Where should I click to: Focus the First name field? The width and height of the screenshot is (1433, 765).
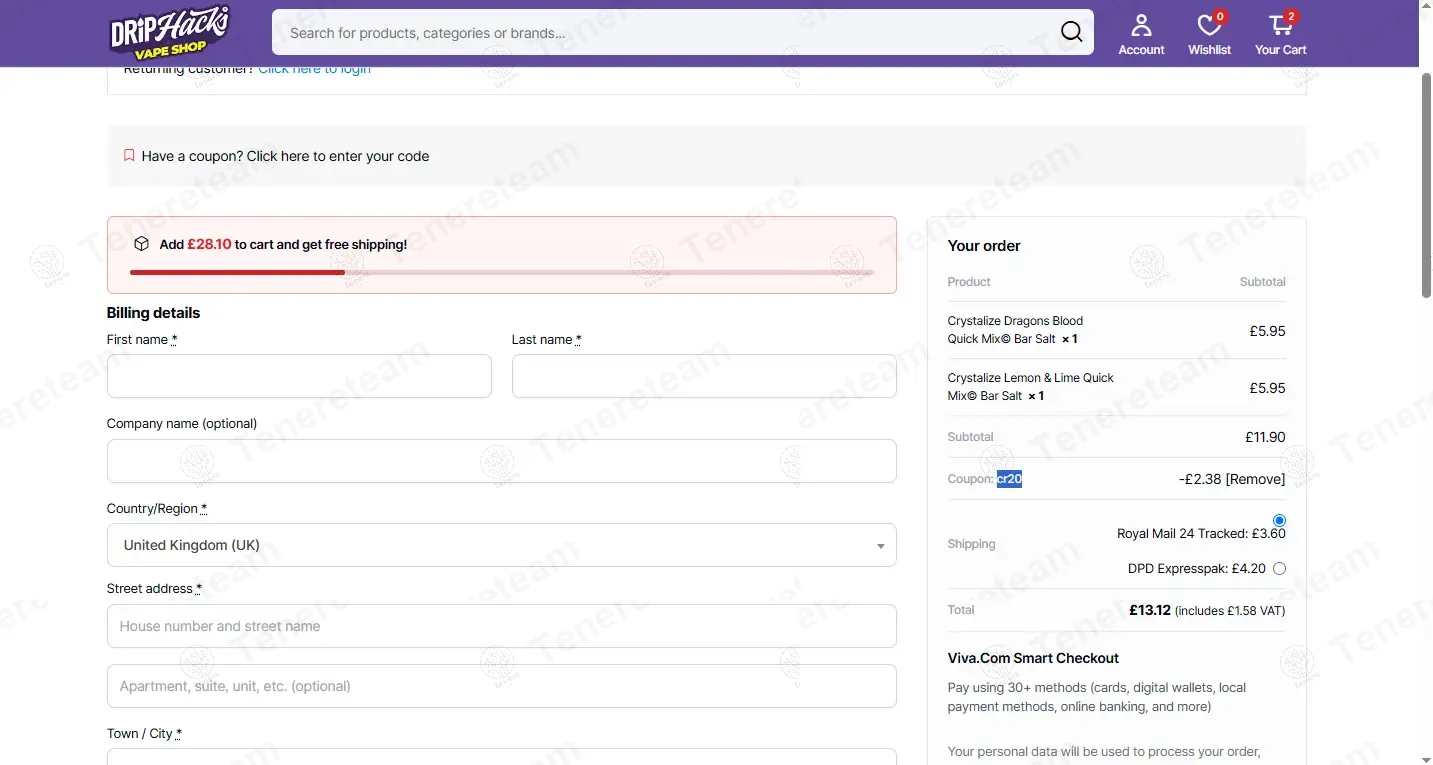pos(299,377)
